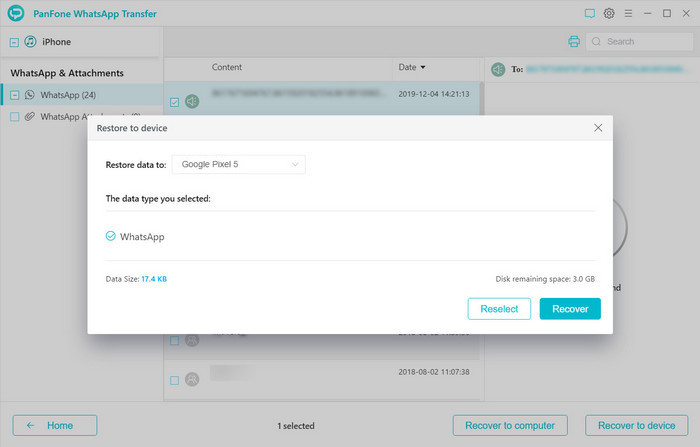Viewport: 700px width, 447px height.
Task: Check the WhatsApp Attachments checkbox
Action: pyautogui.click(x=14, y=117)
